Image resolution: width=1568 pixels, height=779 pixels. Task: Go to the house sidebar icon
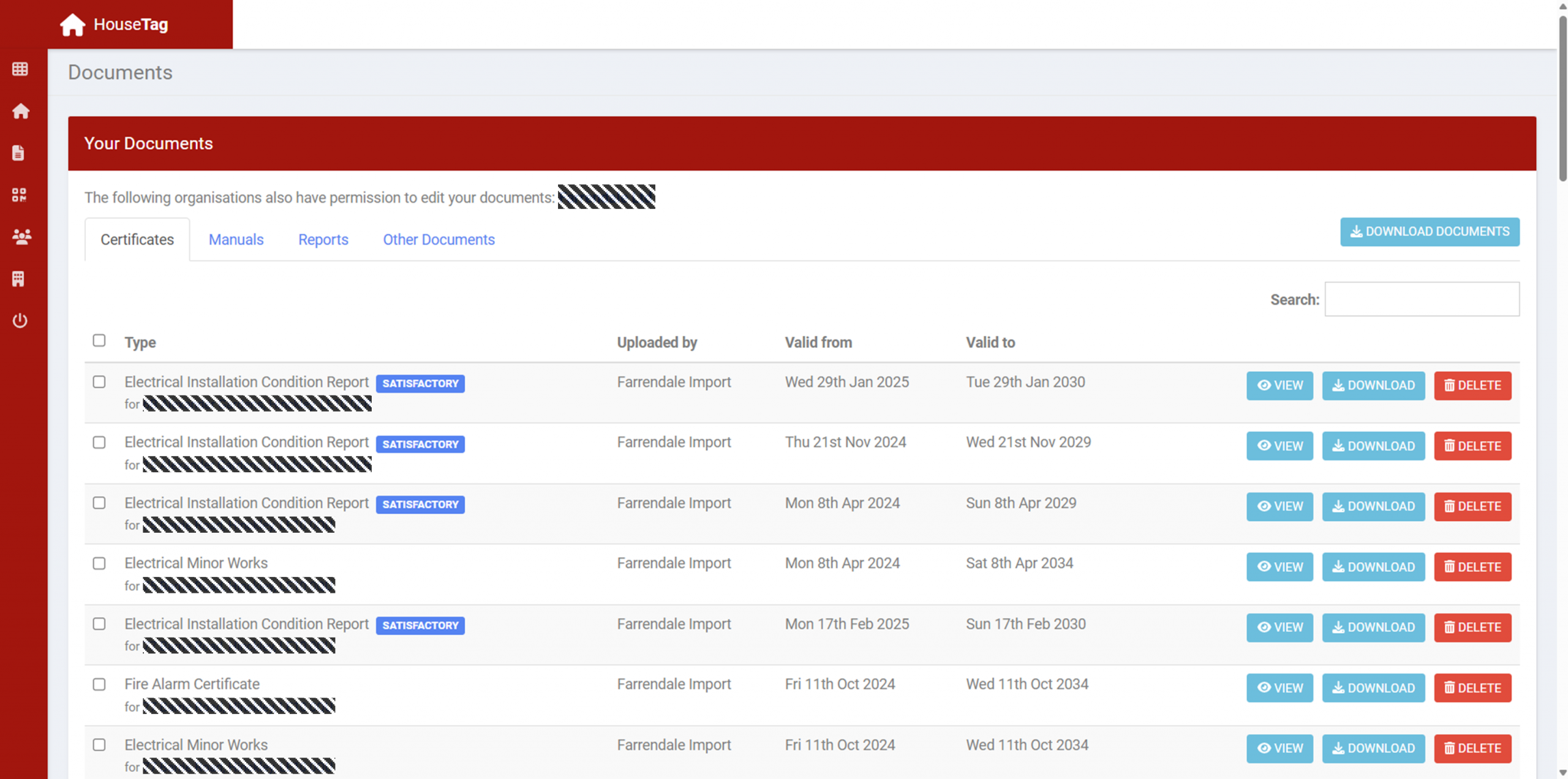(x=20, y=111)
